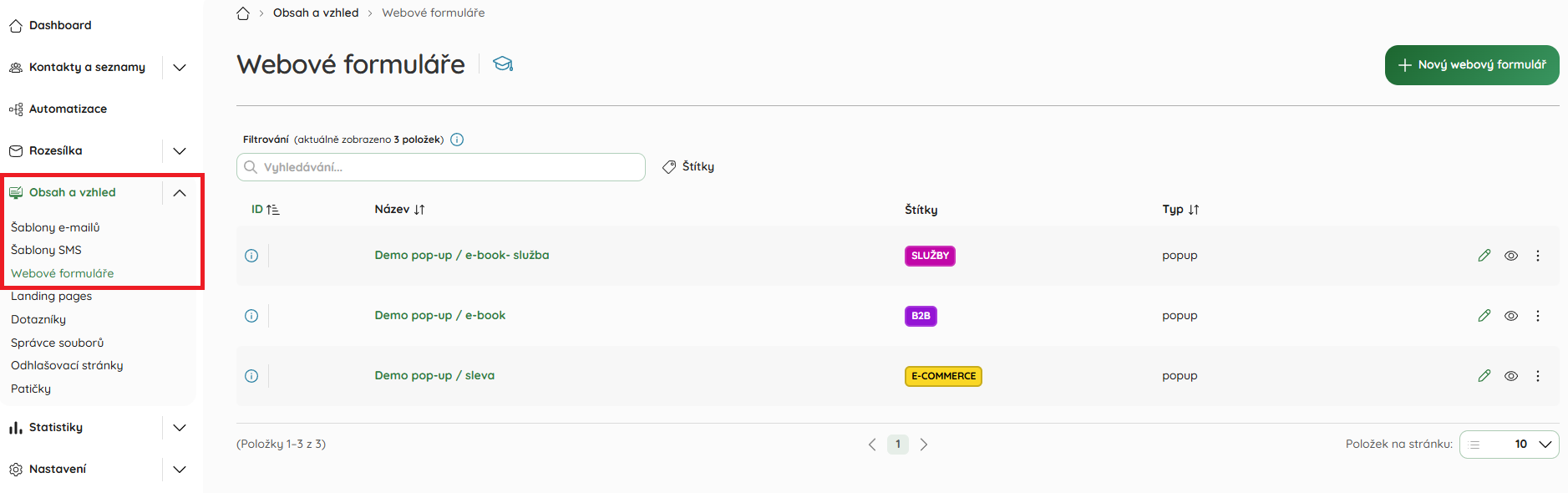Click the Štítky column header

(921, 210)
